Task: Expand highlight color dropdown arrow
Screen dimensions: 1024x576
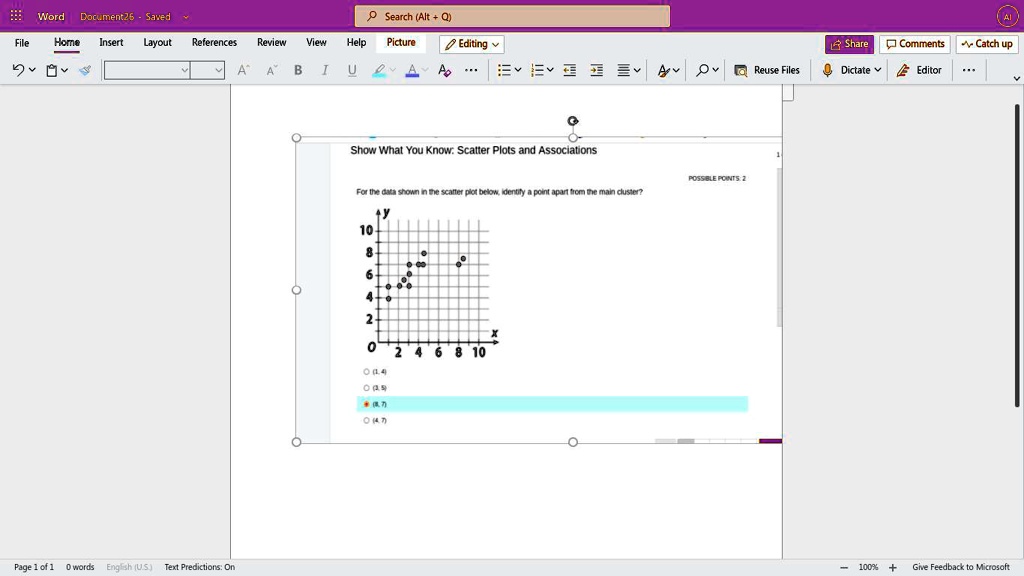Action: click(x=392, y=70)
